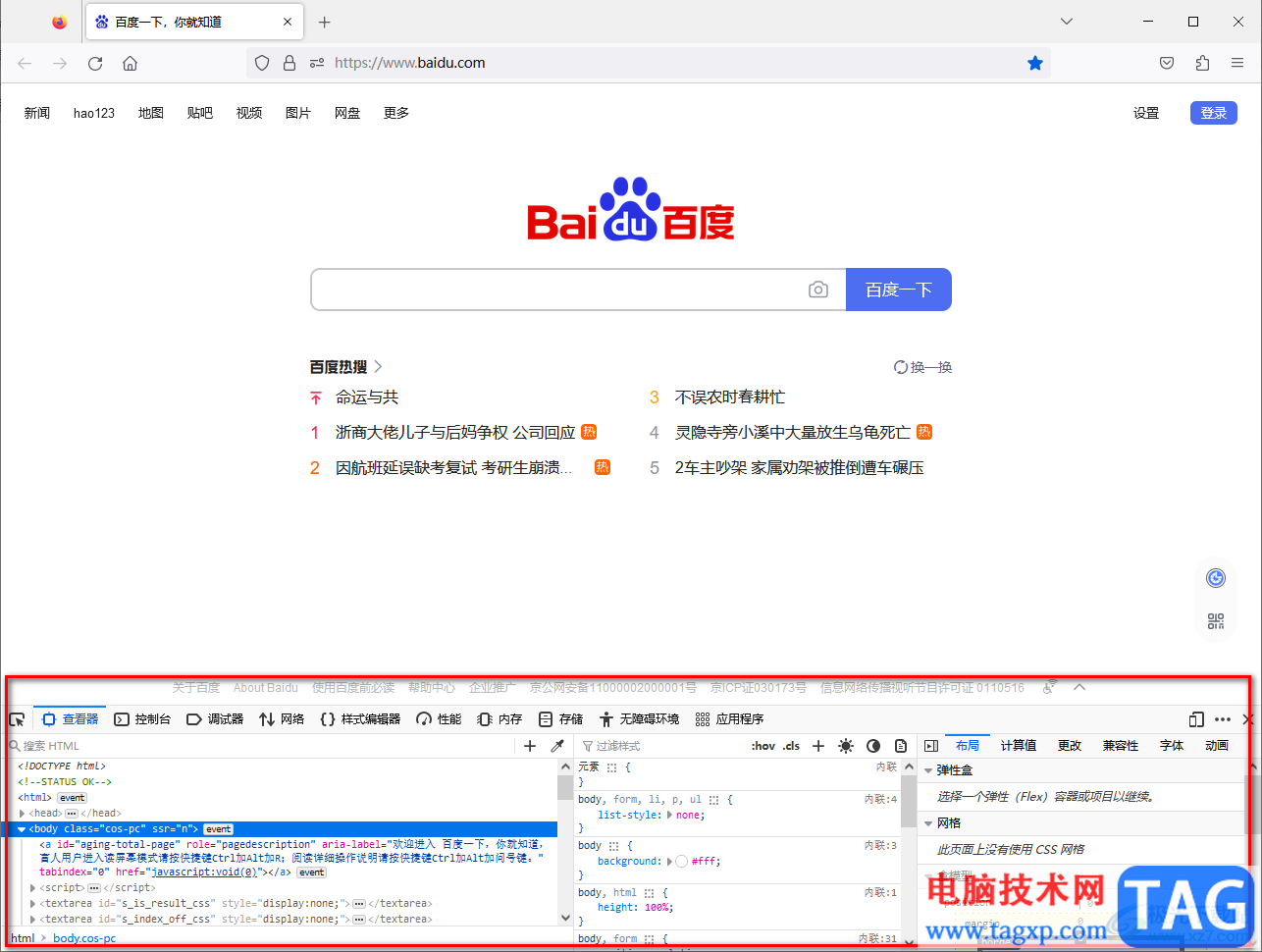Add a new CSS rule

pos(818,746)
